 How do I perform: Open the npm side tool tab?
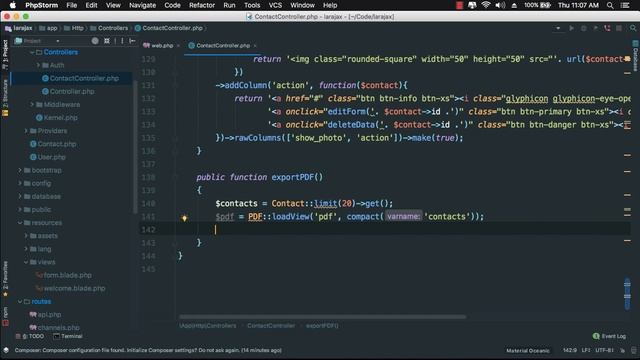(5, 316)
